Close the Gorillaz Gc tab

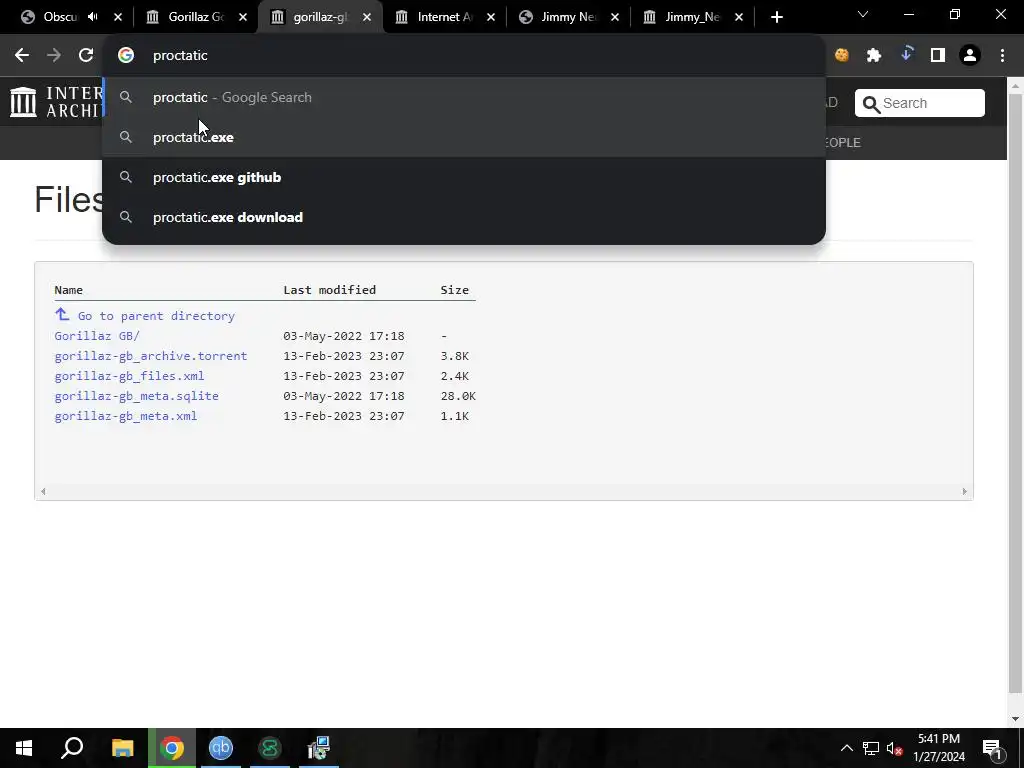tap(243, 17)
